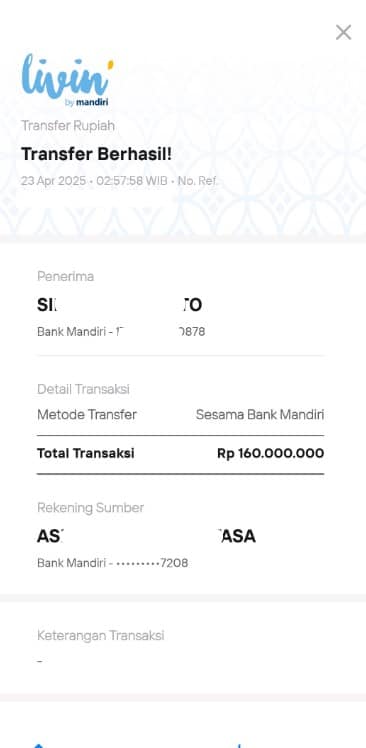
Task: Tap the Penerima section label
Action: coord(65,276)
